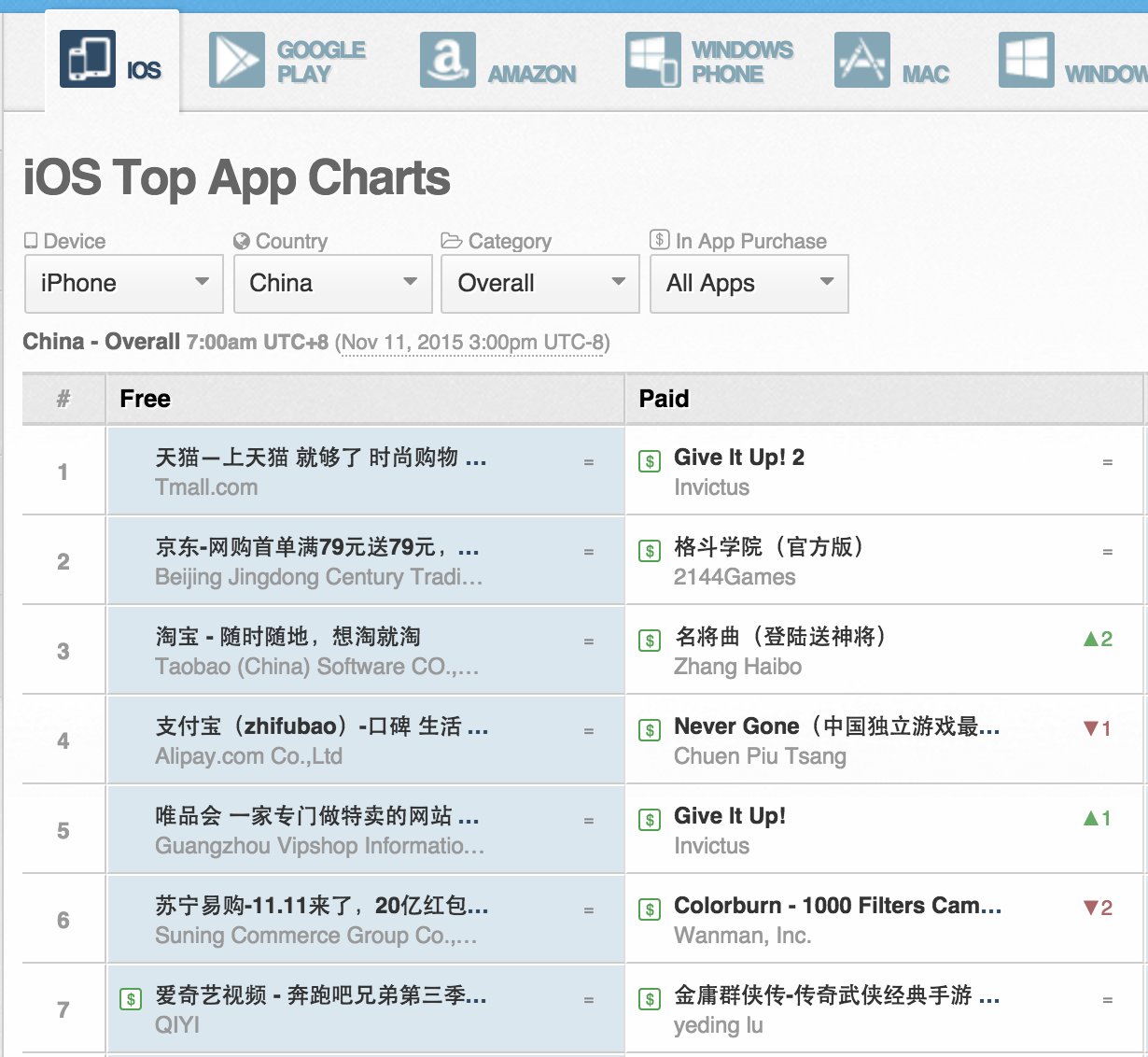Click the Windows store logo icon
Viewport: 1148px width, 1057px height.
pyautogui.click(x=1027, y=60)
